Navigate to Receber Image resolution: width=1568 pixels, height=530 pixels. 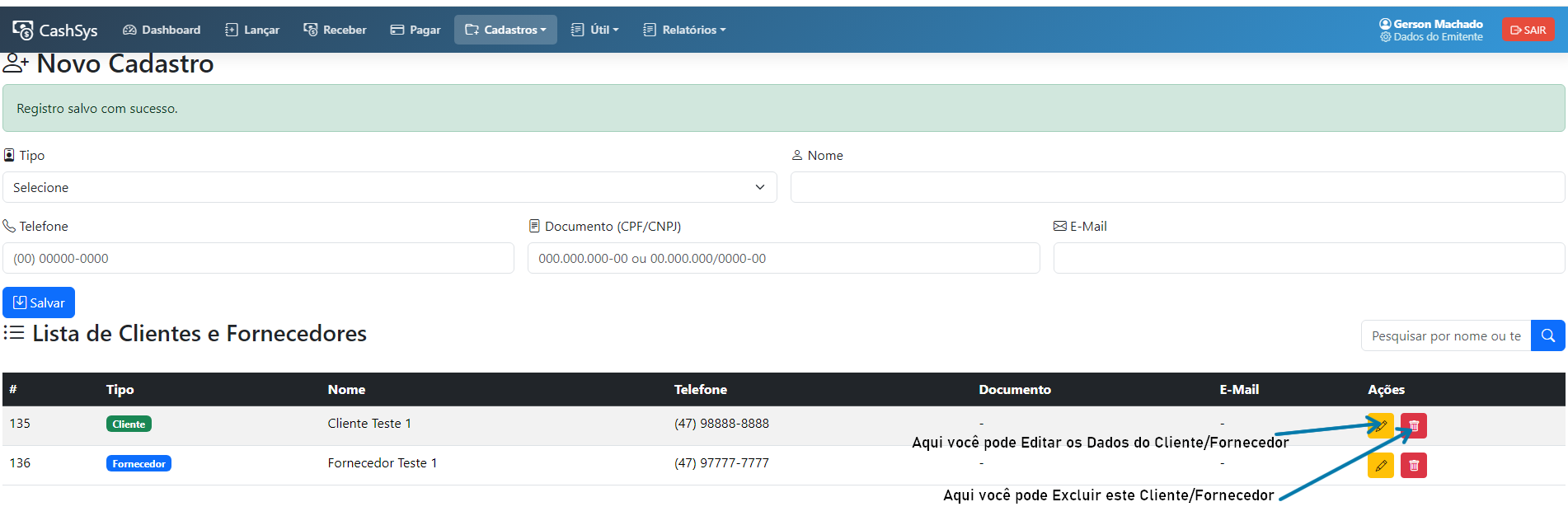click(x=335, y=30)
